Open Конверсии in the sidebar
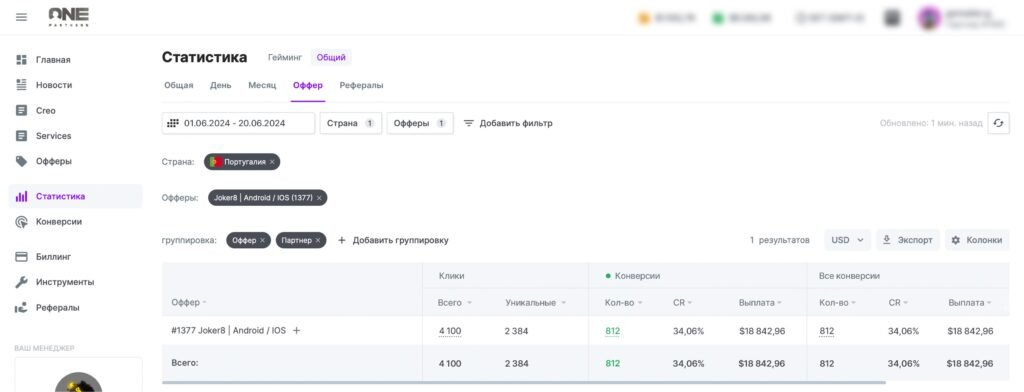The height and width of the screenshot is (392, 1024). point(59,221)
